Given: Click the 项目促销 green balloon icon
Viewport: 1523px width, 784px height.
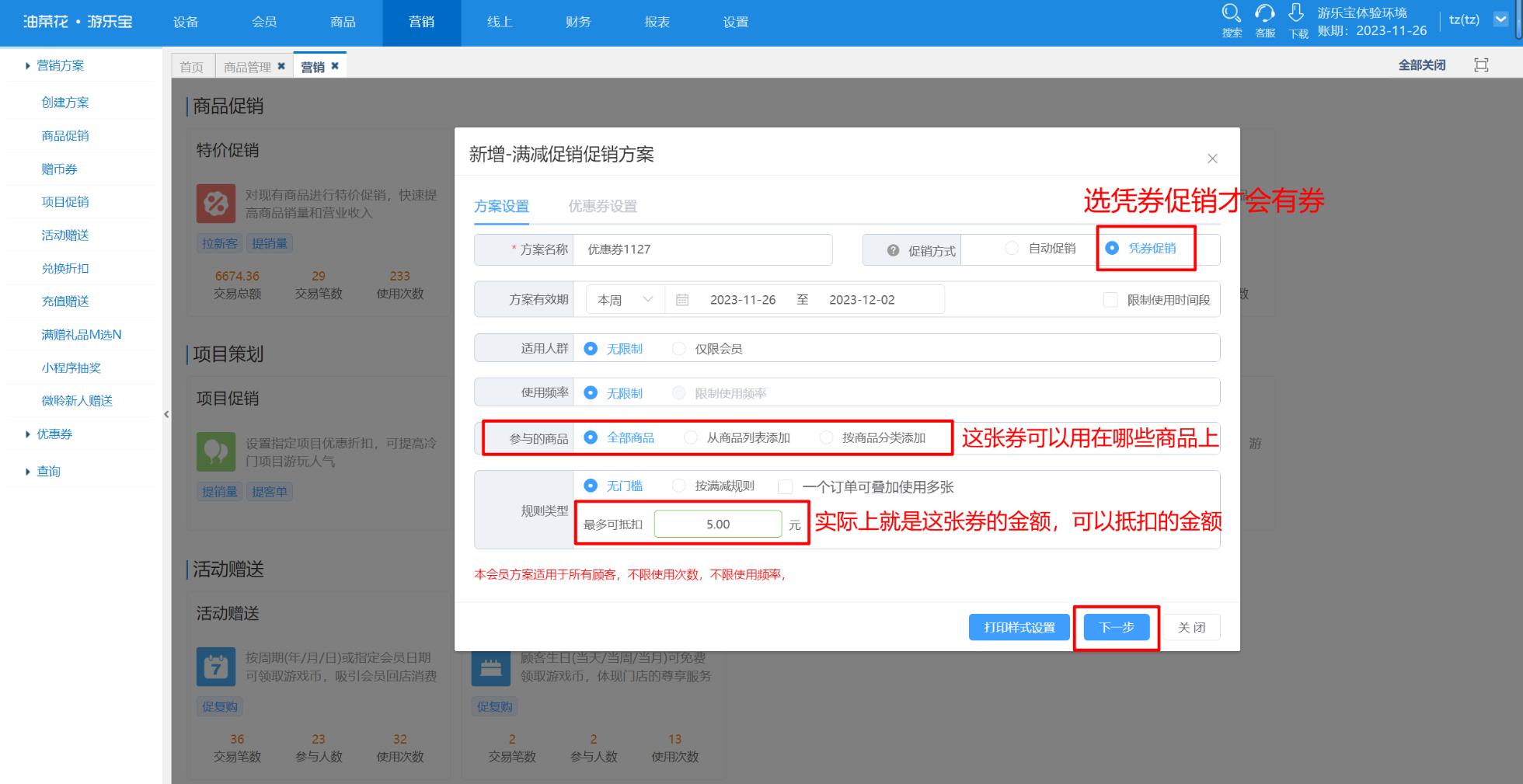Looking at the screenshot, I should [x=215, y=451].
